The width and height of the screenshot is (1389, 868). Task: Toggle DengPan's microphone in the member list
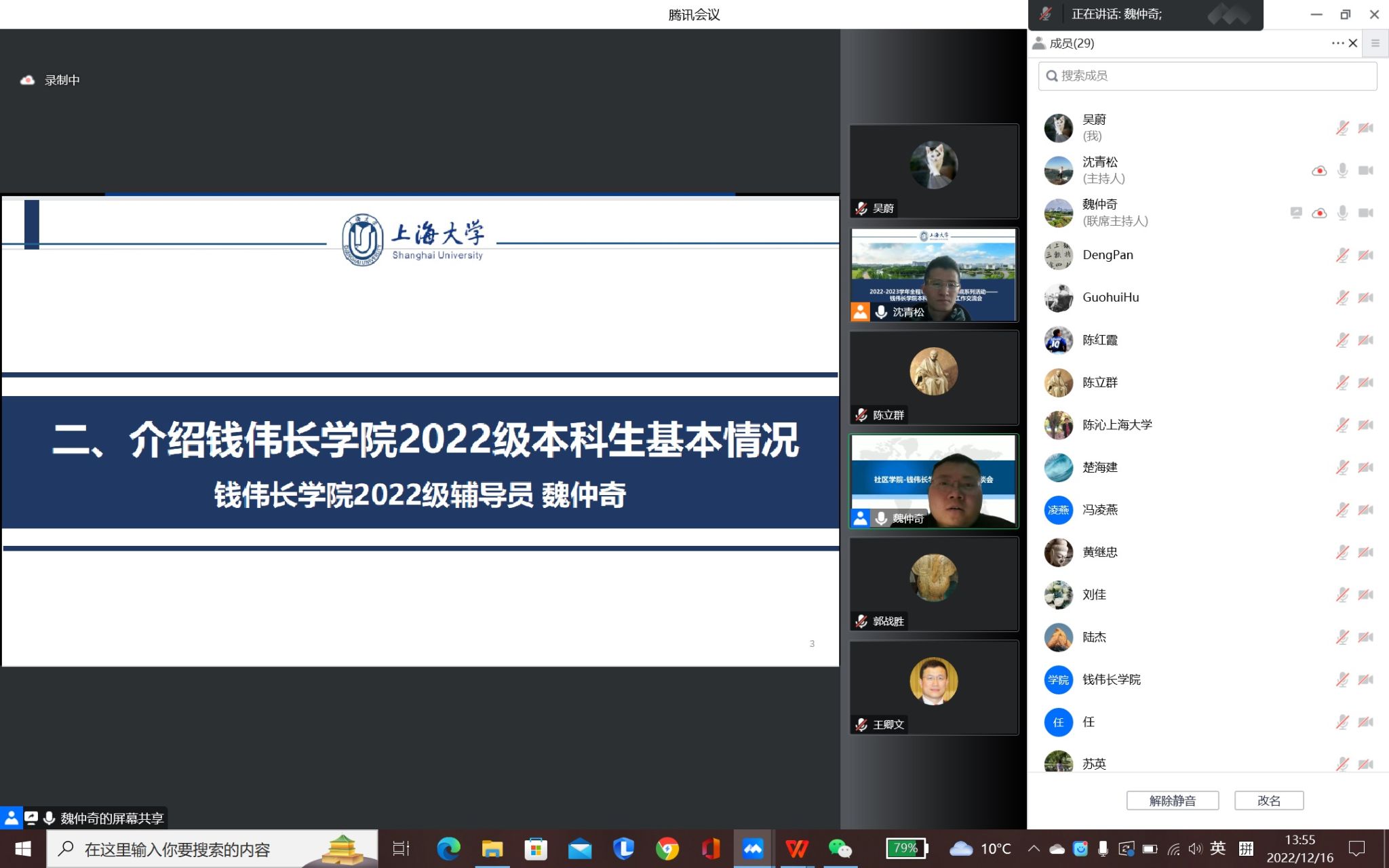tap(1341, 255)
